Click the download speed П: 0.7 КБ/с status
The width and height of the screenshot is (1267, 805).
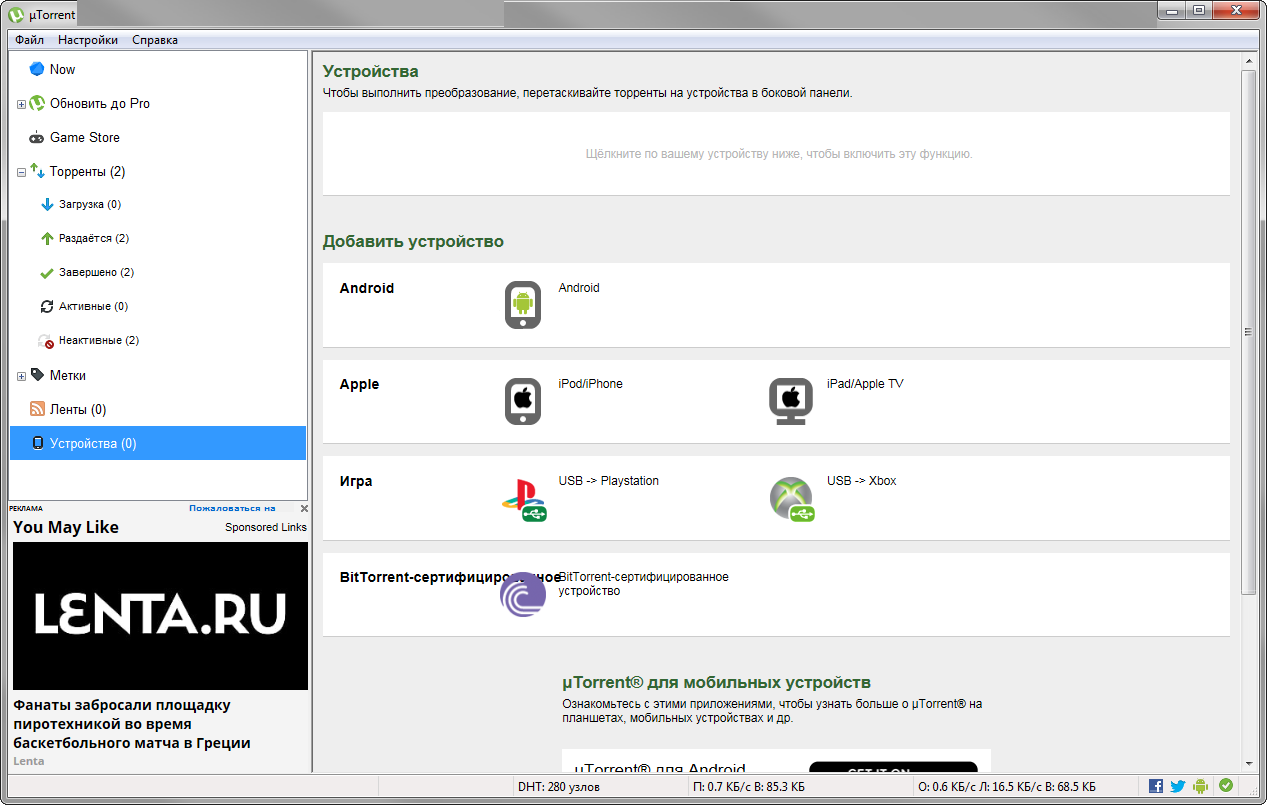click(748, 787)
